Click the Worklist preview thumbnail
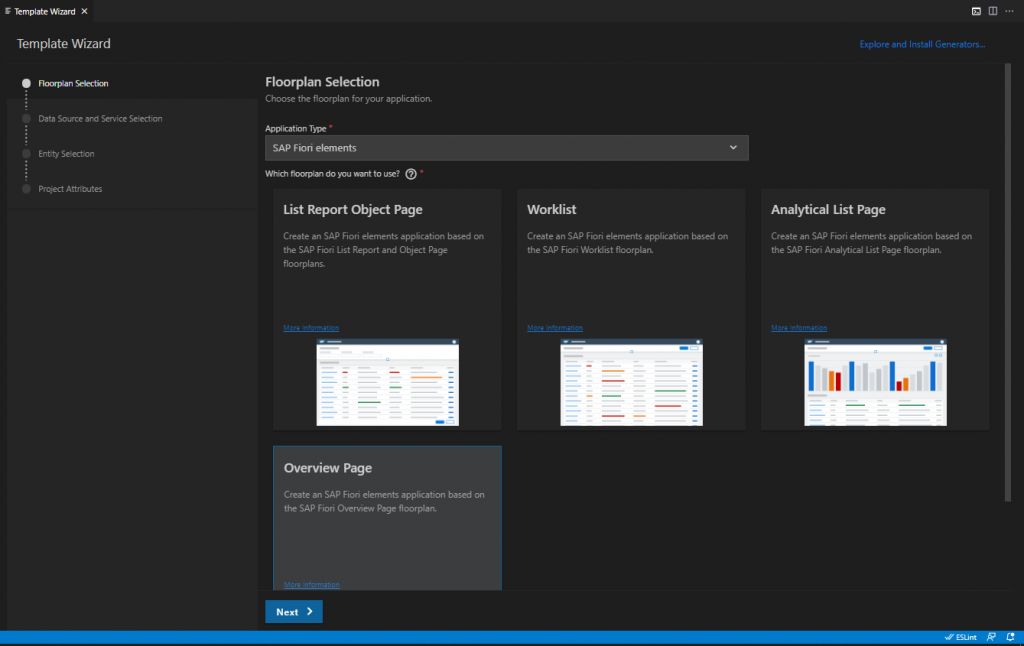The height and width of the screenshot is (646, 1024). 632,383
